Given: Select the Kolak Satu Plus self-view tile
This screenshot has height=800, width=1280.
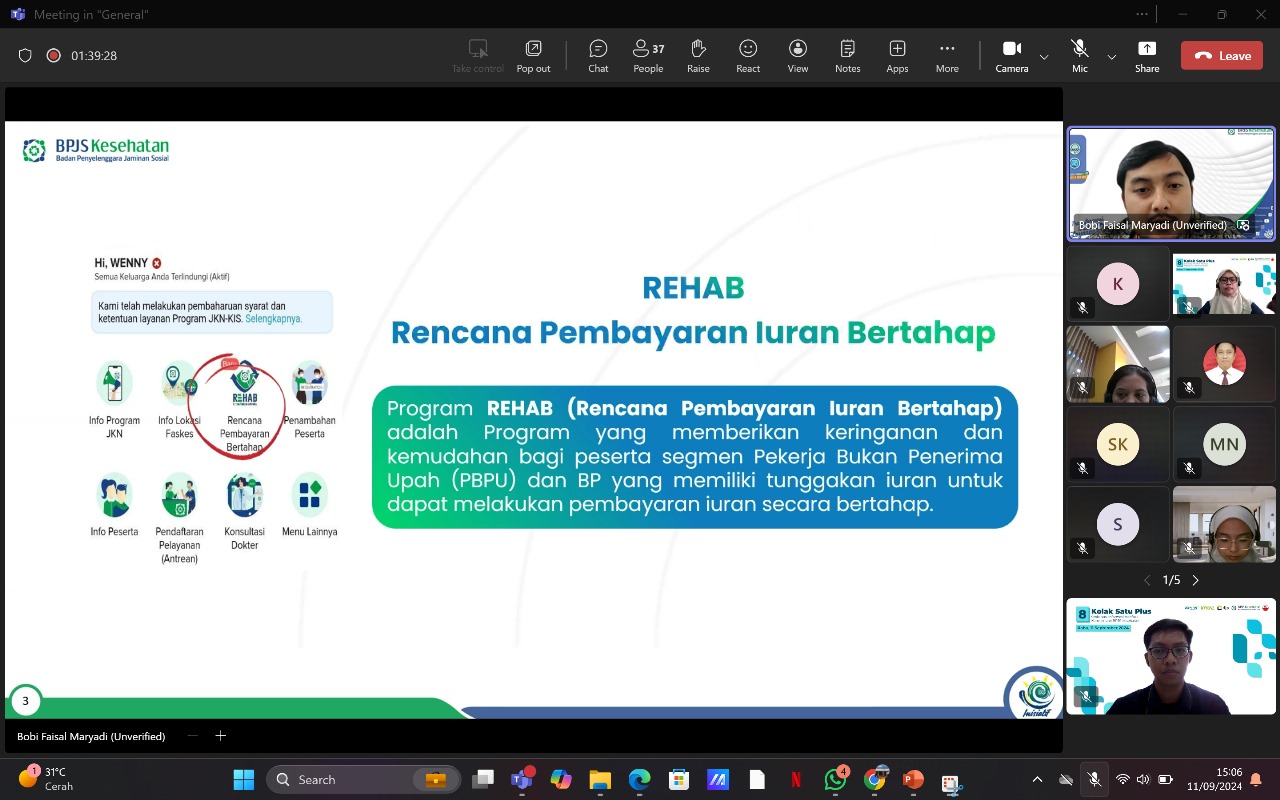Looking at the screenshot, I should tap(1171, 656).
